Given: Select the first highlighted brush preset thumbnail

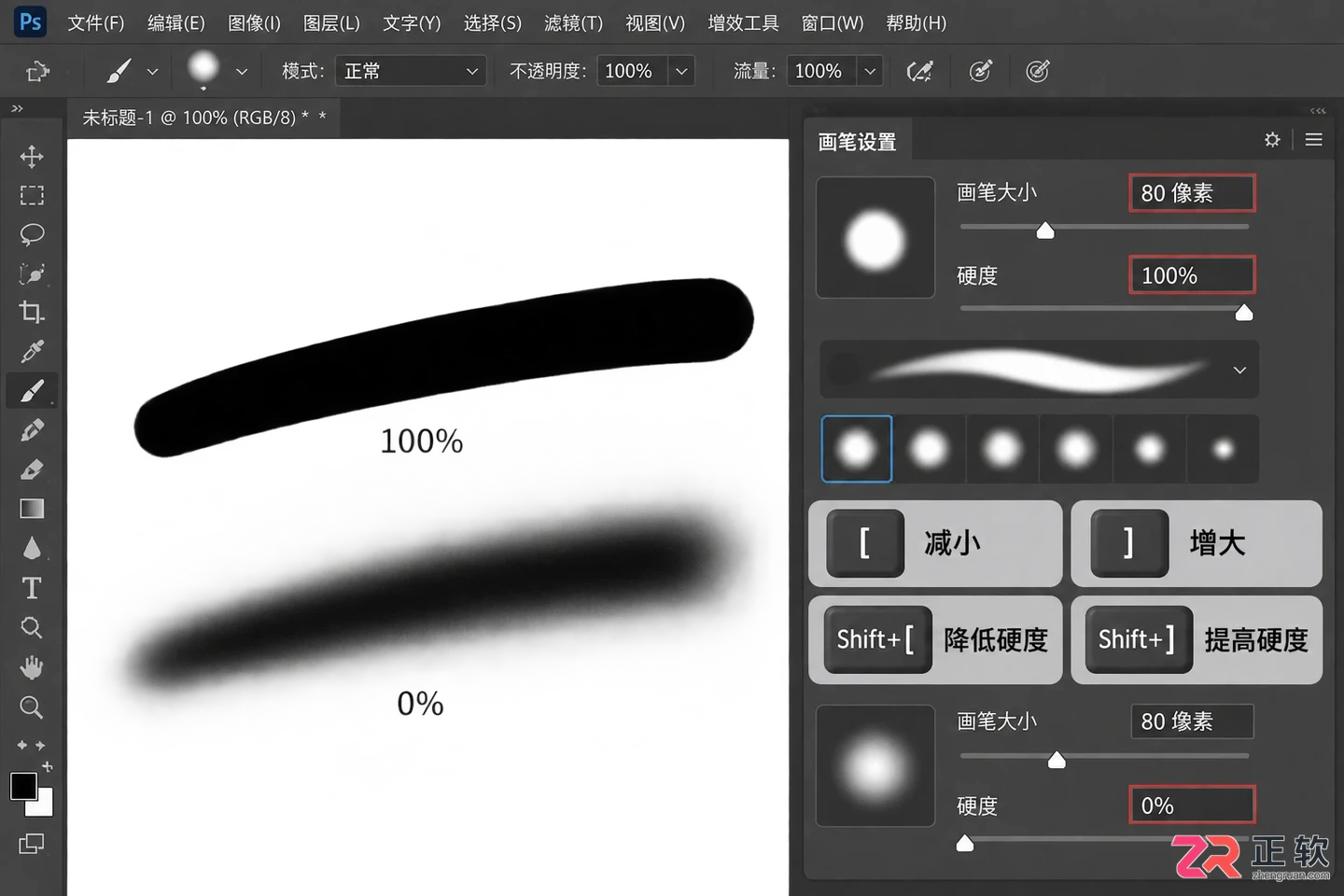Looking at the screenshot, I should [x=857, y=449].
